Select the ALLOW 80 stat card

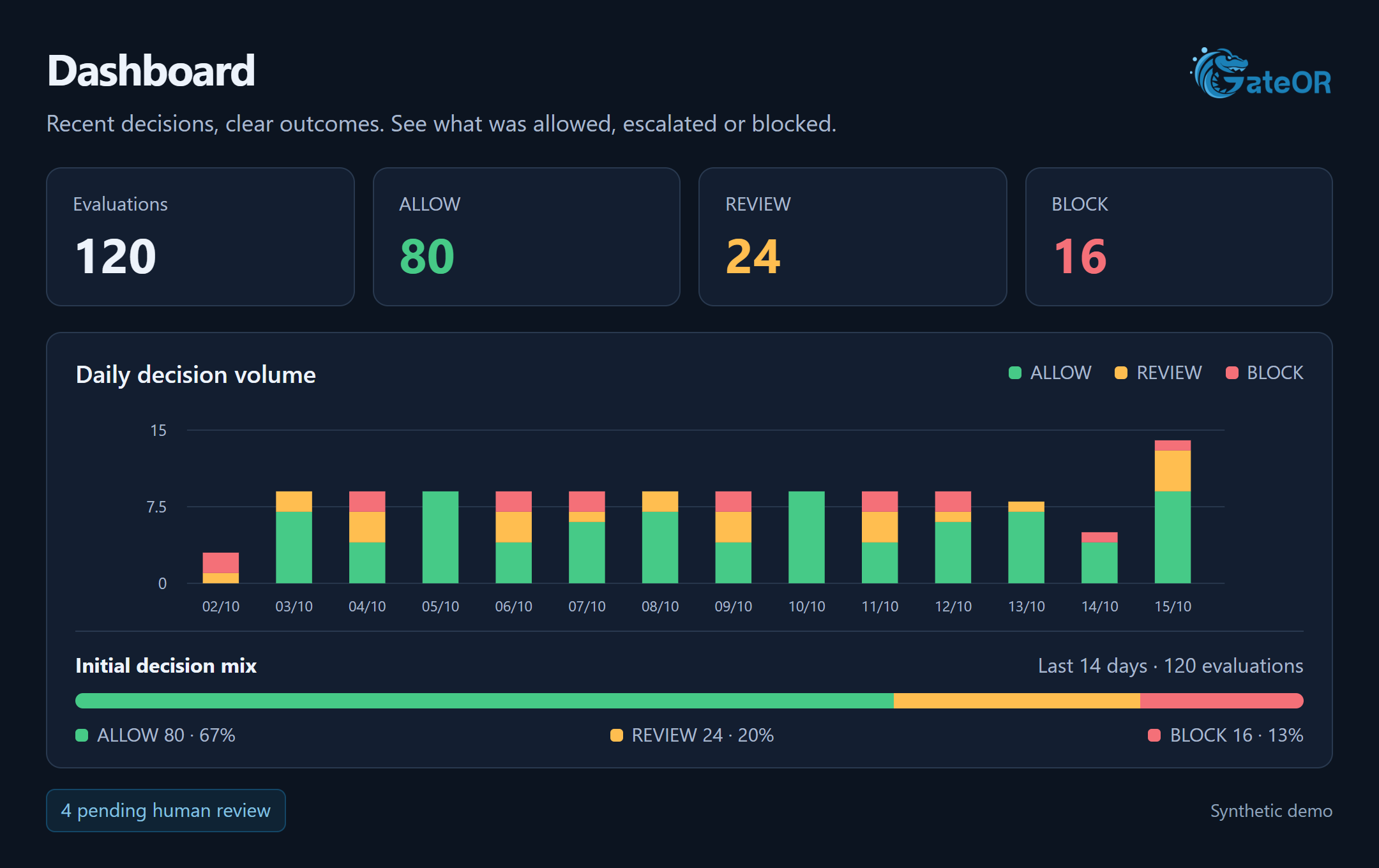click(527, 237)
